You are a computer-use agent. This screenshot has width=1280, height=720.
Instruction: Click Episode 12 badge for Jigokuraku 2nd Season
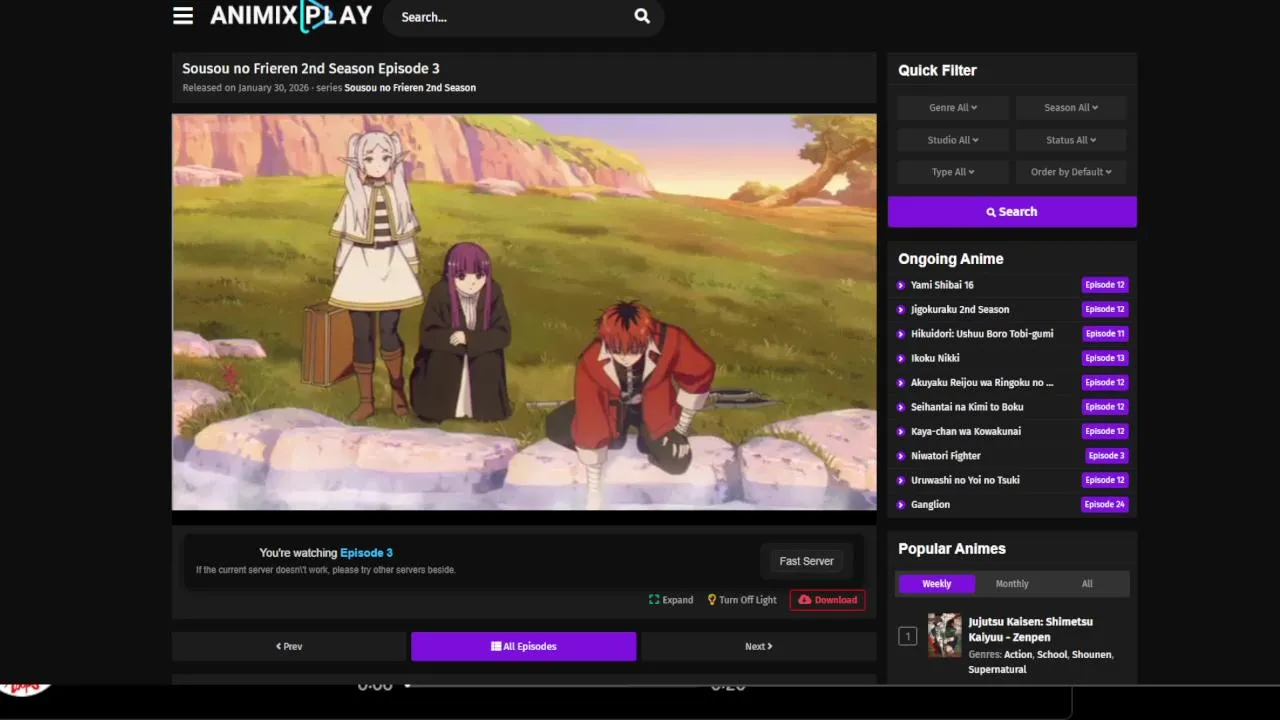1105,310
